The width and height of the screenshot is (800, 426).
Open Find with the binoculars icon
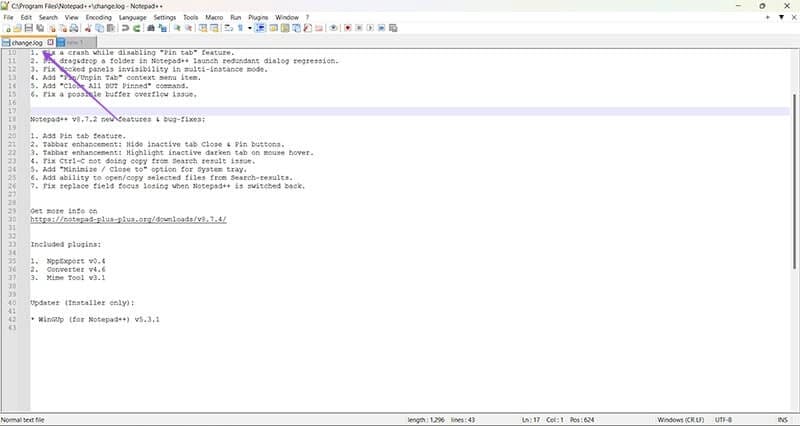[x=151, y=28]
